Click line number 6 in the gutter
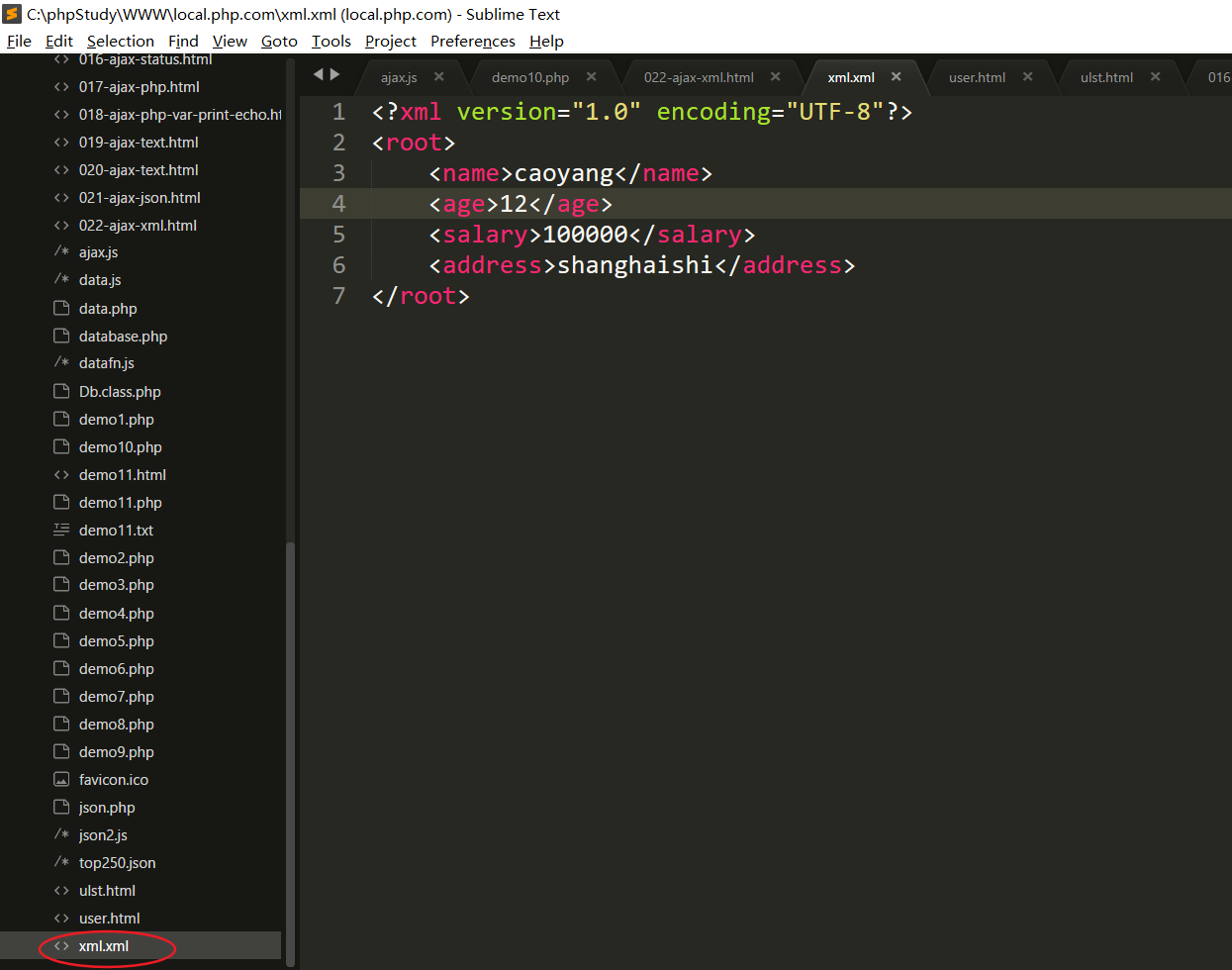Viewport: 1232px width, 970px height. pos(338,265)
